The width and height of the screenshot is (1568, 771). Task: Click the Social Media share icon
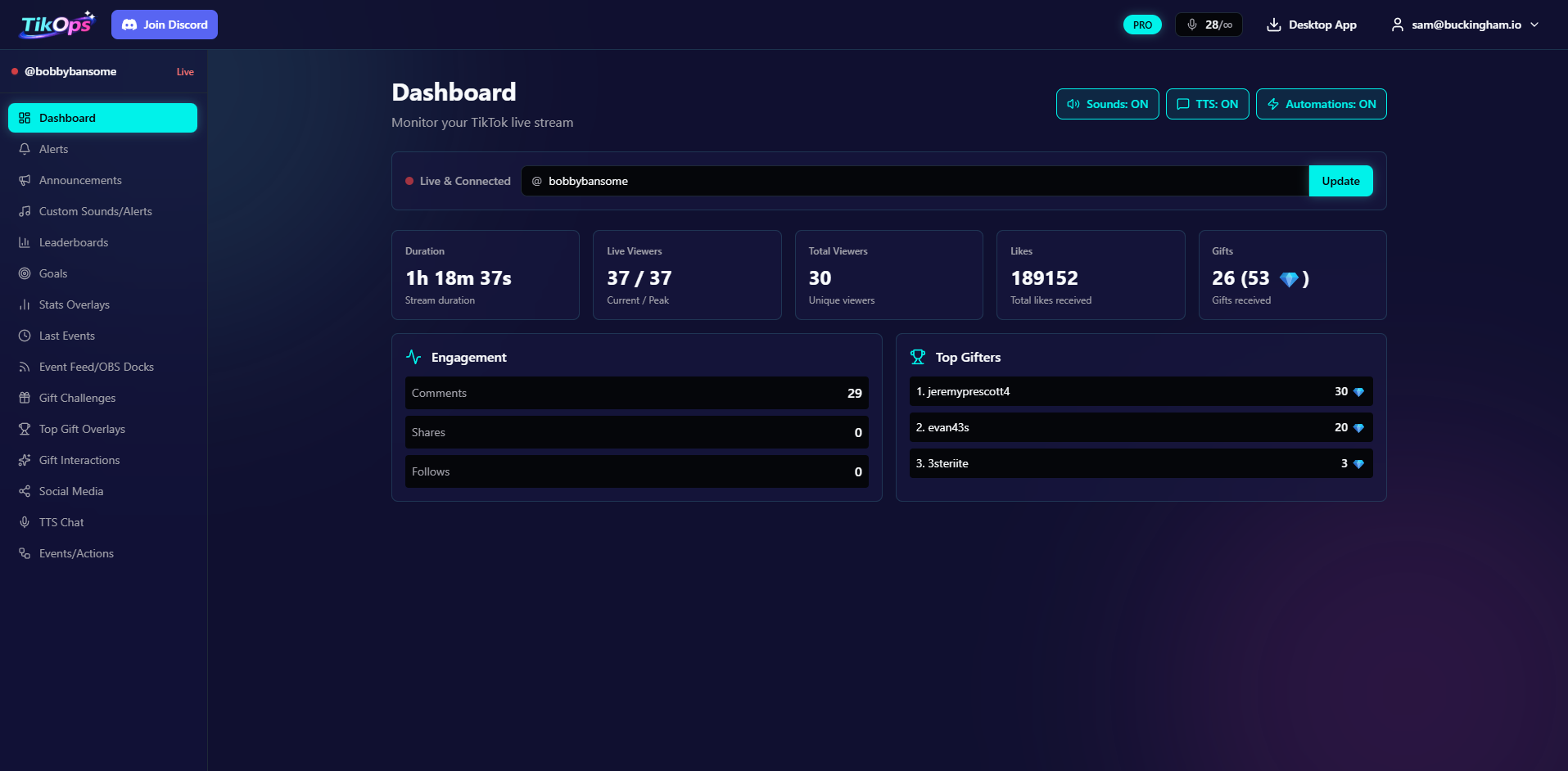[x=25, y=491]
